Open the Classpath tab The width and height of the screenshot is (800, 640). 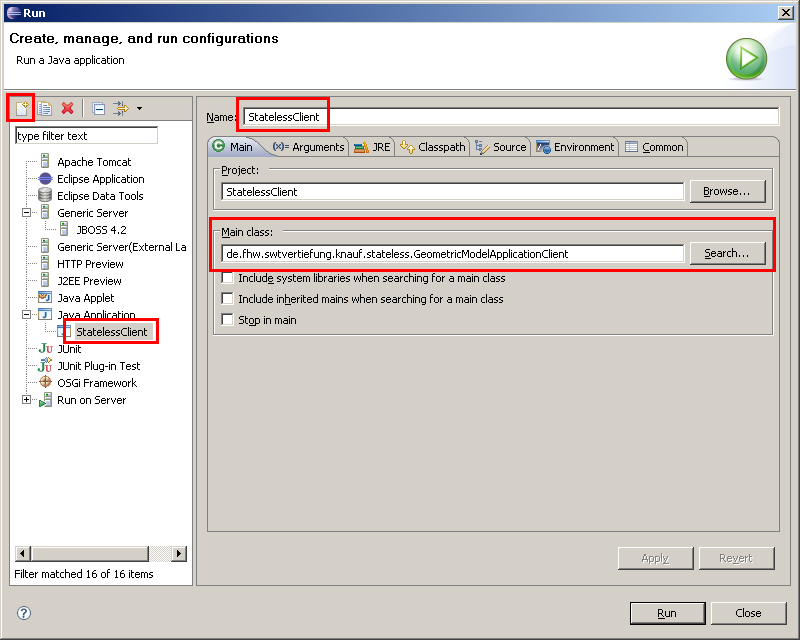[433, 147]
